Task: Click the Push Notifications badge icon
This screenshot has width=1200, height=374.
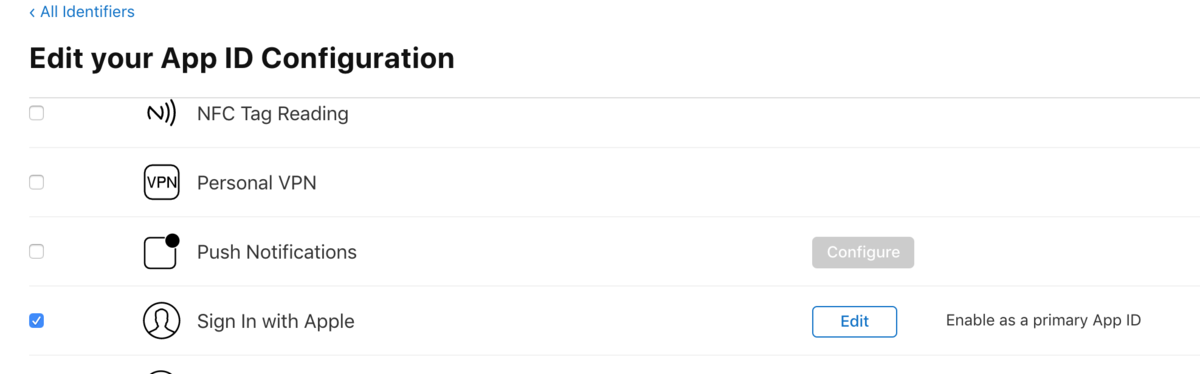Action: (x=161, y=251)
